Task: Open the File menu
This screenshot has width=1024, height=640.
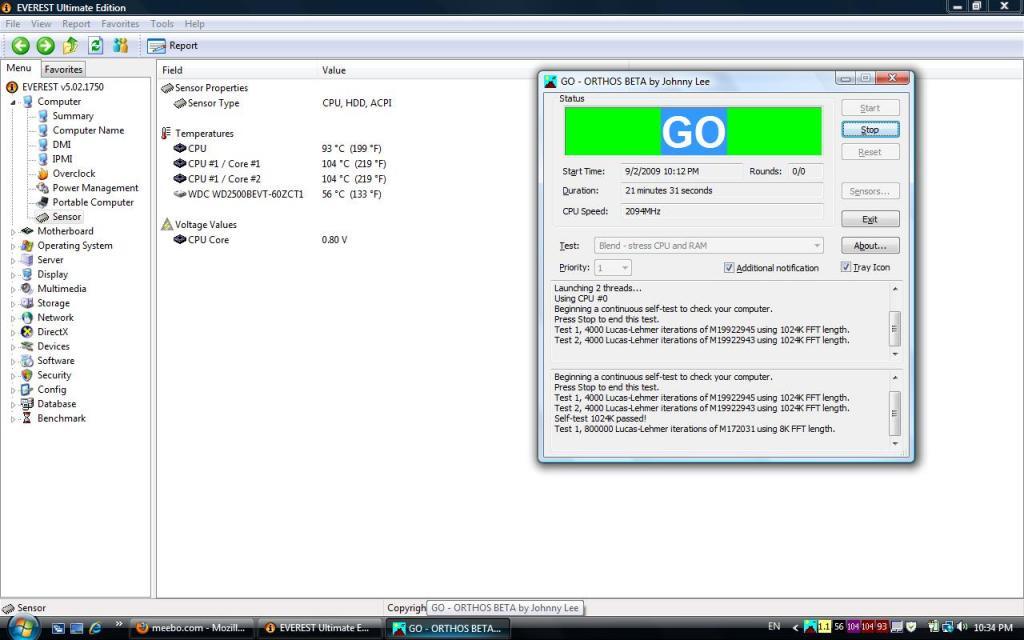Action: (x=12, y=24)
